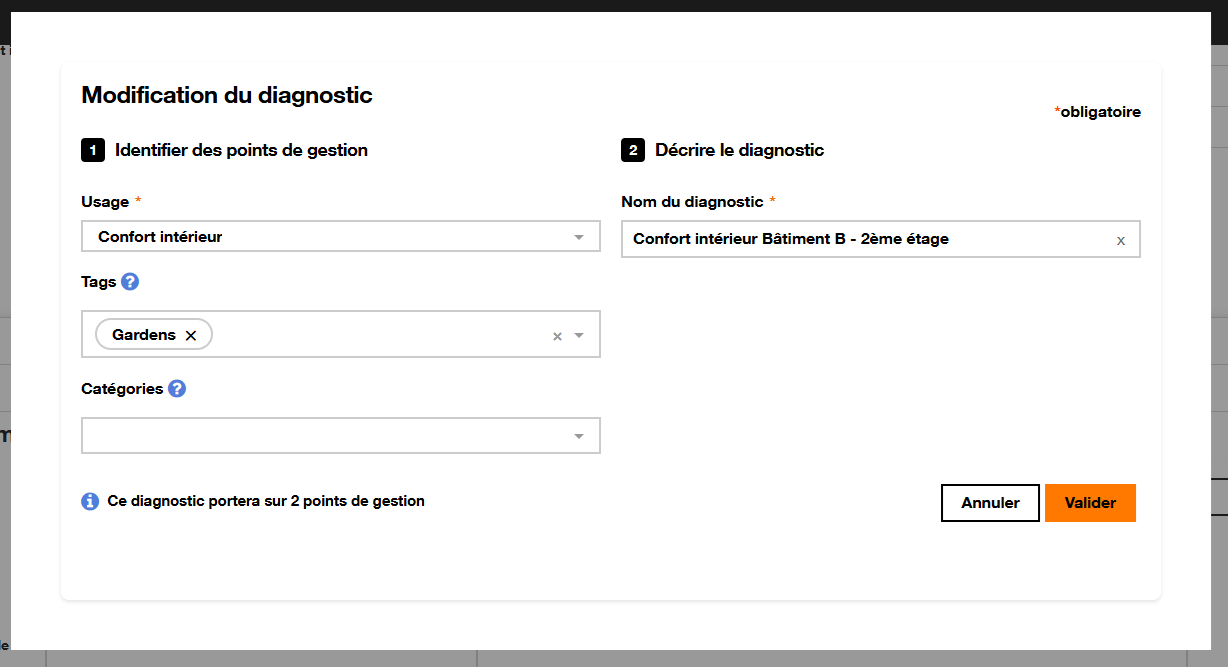Image resolution: width=1228 pixels, height=667 pixels.
Task: Select the Gardens tag chip
Action: [x=145, y=334]
